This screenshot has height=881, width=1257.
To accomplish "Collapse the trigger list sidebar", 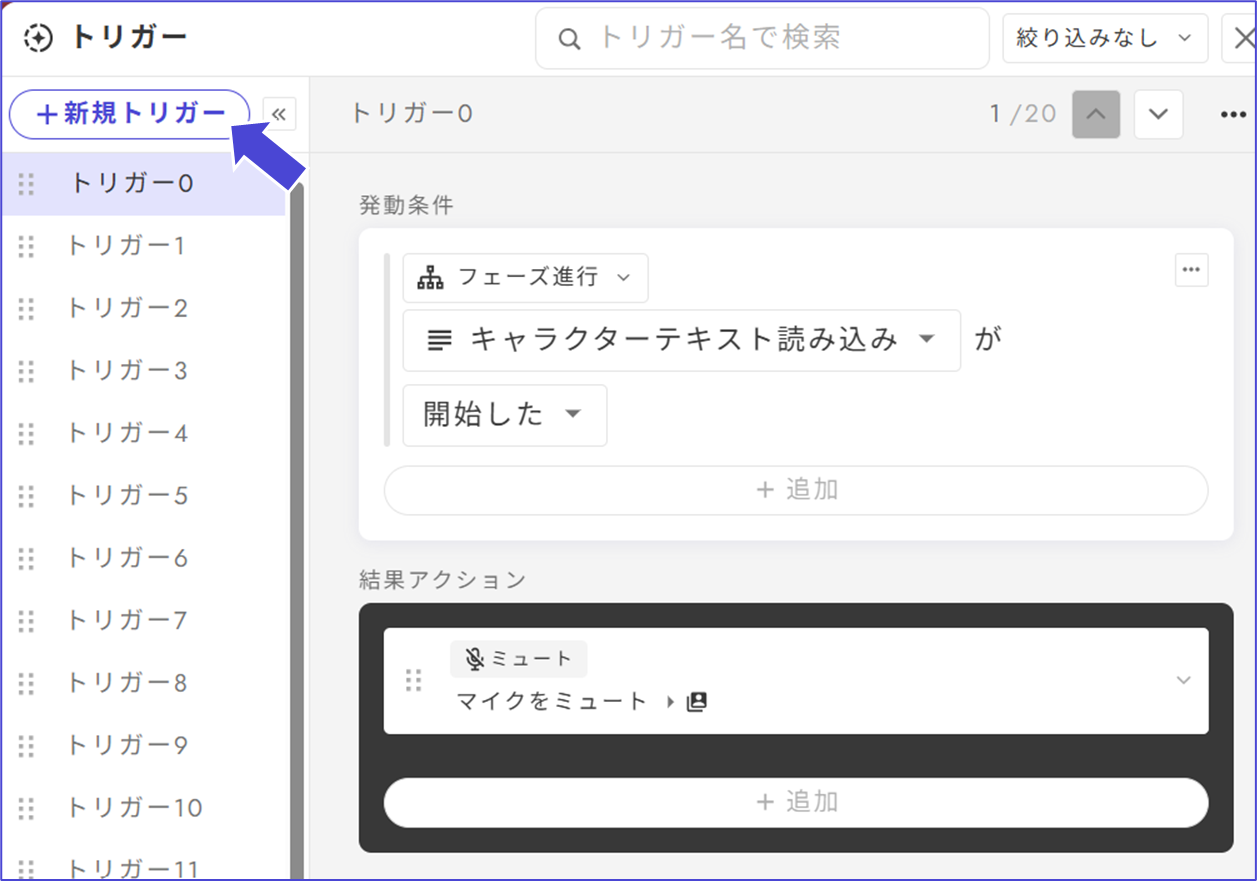I will click(279, 114).
